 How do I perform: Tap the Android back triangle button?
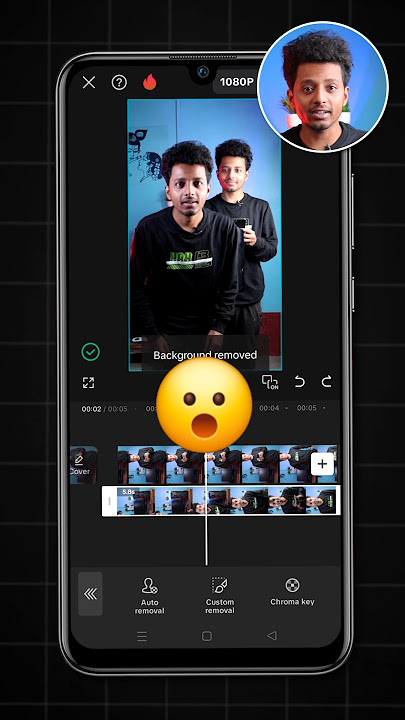click(x=272, y=636)
